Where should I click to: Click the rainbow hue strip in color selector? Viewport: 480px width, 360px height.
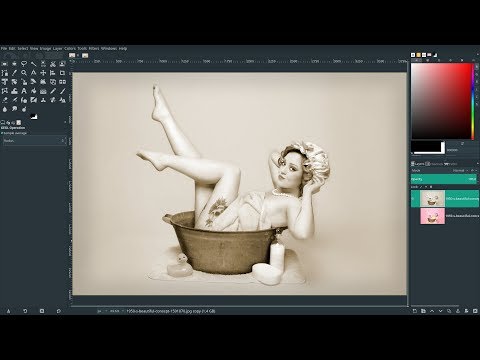click(473, 101)
